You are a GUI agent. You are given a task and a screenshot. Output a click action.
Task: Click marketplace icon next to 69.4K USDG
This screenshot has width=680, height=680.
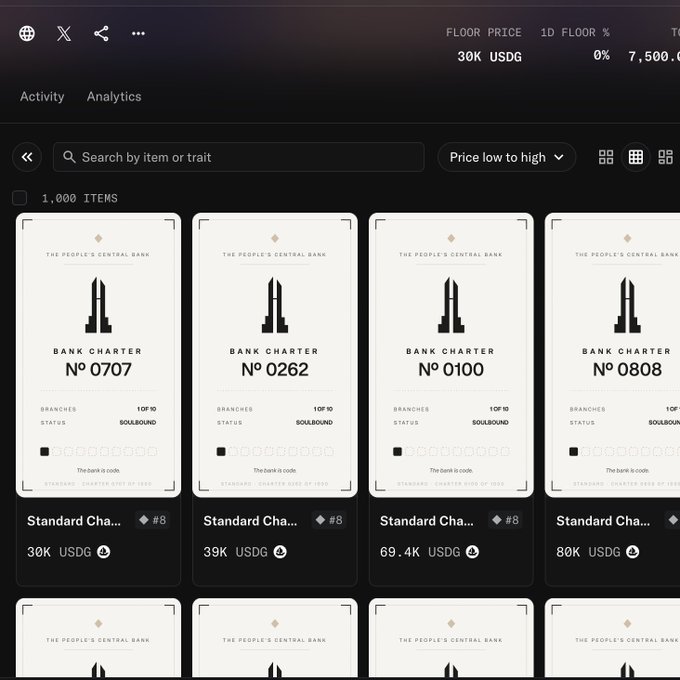(472, 552)
